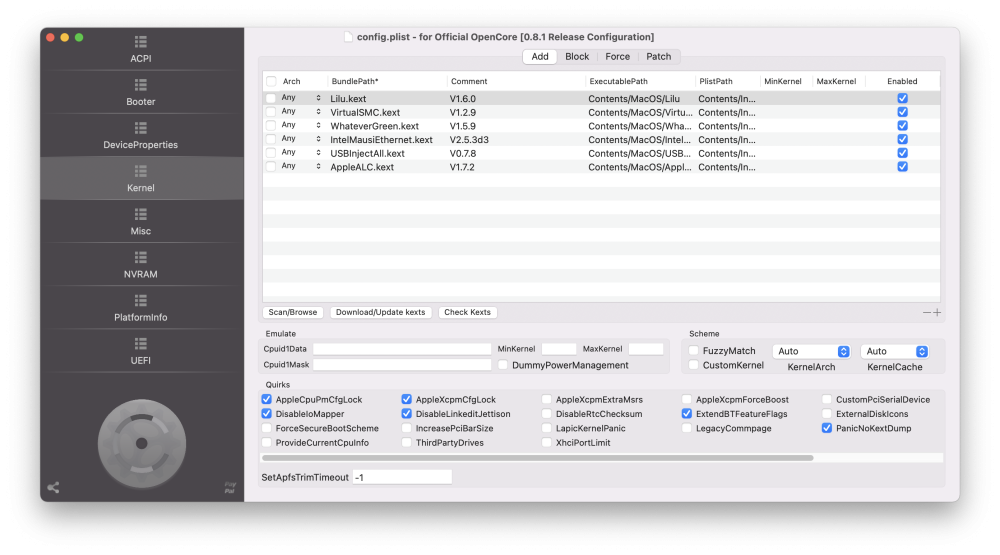The height and width of the screenshot is (555, 1000).
Task: Open the PlatformInfo section icon
Action: pyautogui.click(x=141, y=300)
